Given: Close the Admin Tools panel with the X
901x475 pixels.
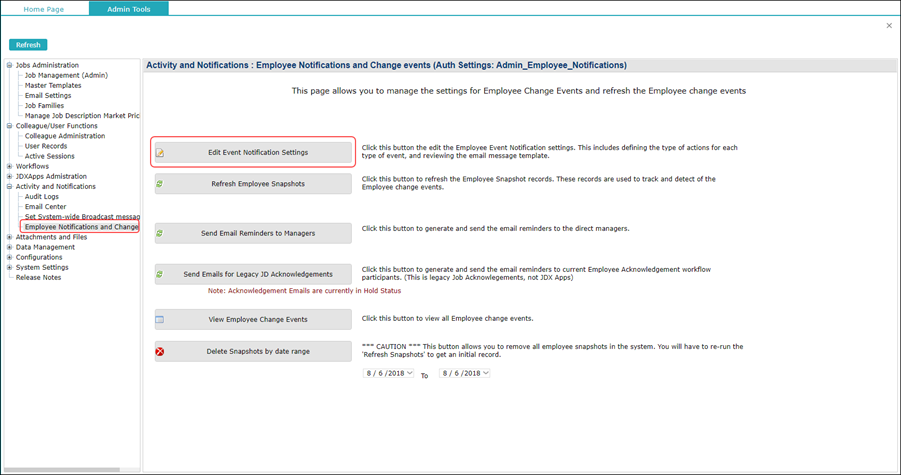Looking at the screenshot, I should (889, 26).
